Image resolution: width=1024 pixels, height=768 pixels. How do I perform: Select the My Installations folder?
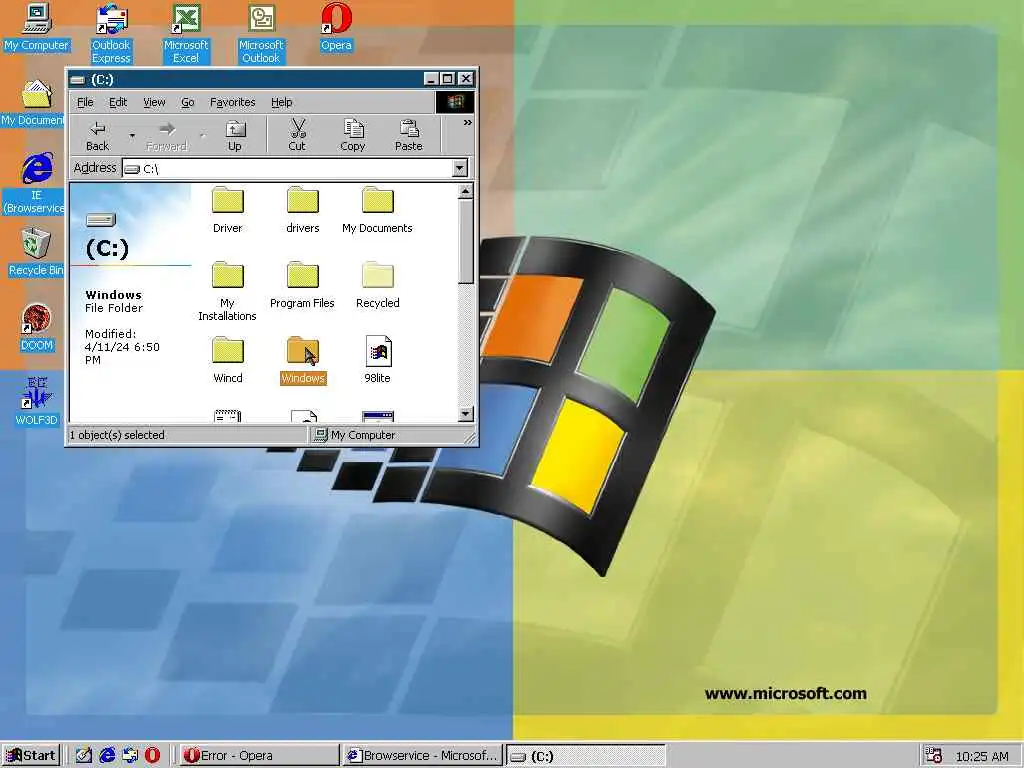227,291
